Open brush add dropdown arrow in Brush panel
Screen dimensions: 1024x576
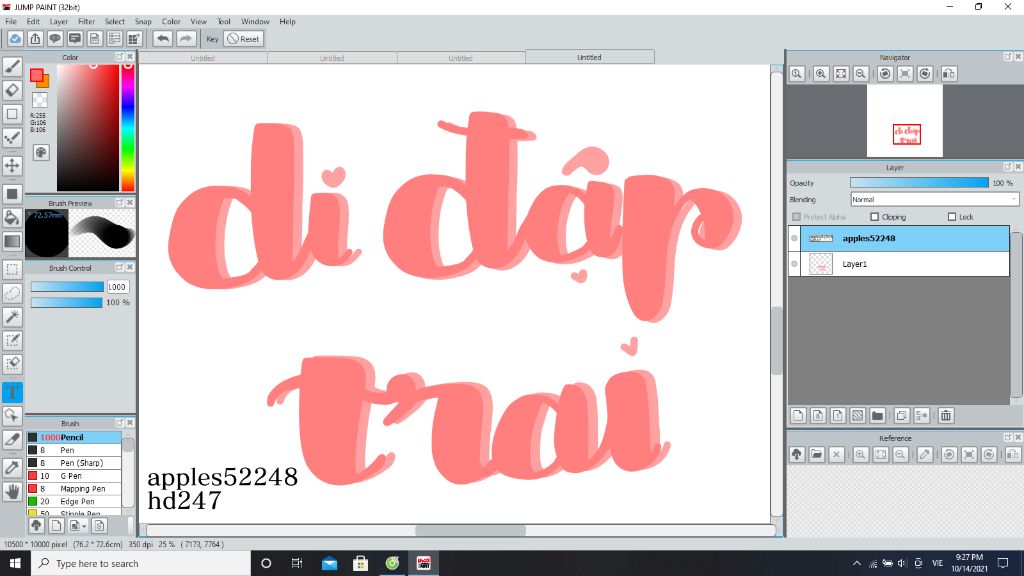click(x=84, y=526)
